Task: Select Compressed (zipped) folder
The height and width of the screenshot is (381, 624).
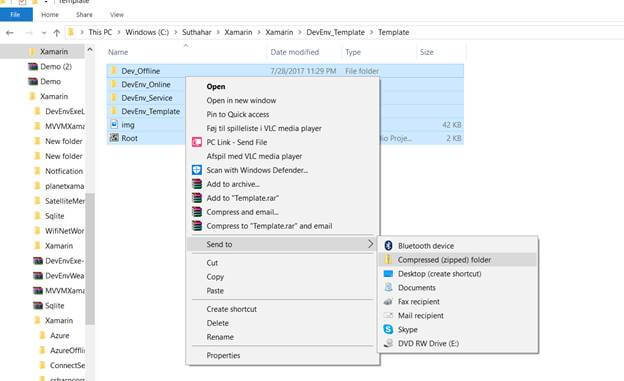Action: tap(458, 260)
